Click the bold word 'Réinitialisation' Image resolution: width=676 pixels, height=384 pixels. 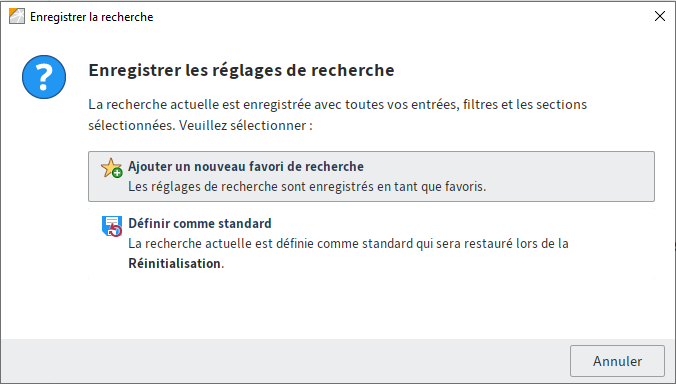(x=175, y=263)
